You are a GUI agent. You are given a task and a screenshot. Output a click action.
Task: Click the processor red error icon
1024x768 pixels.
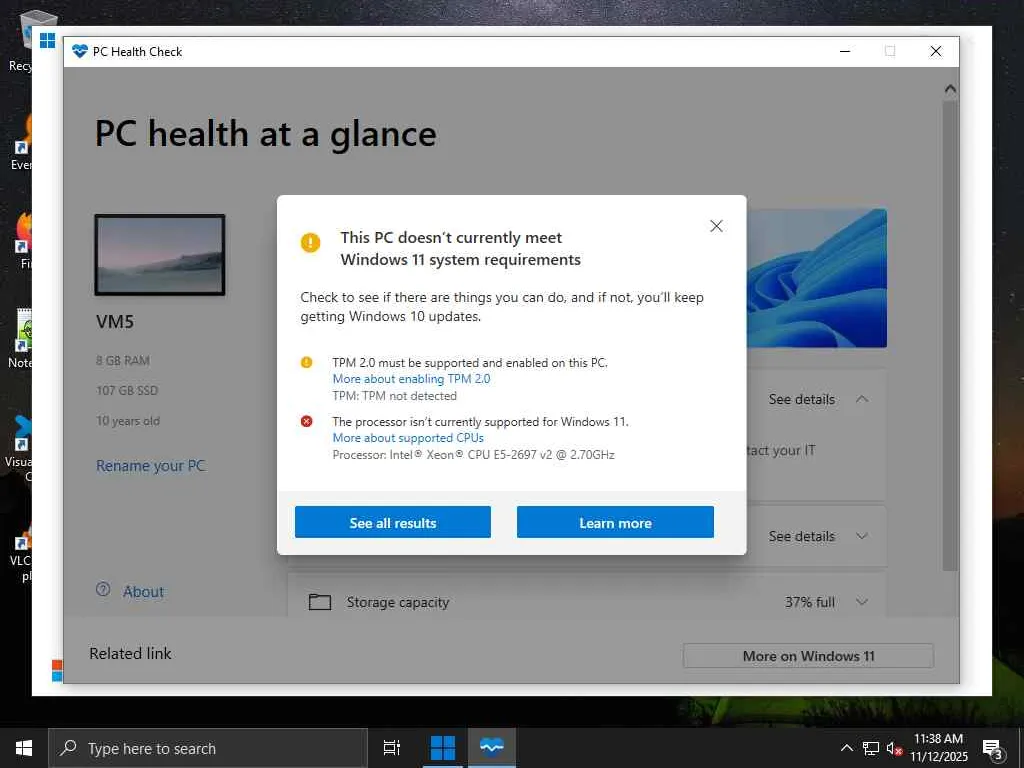[x=306, y=421]
